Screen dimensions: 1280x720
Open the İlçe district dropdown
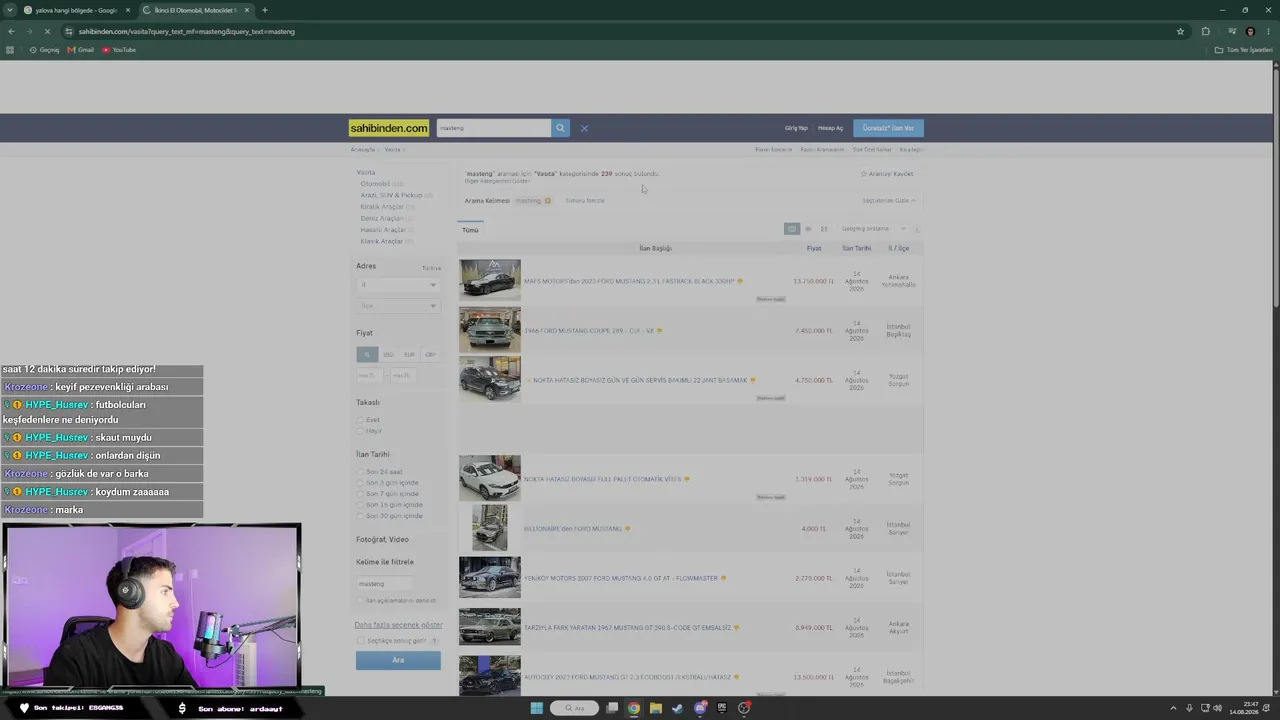point(398,306)
